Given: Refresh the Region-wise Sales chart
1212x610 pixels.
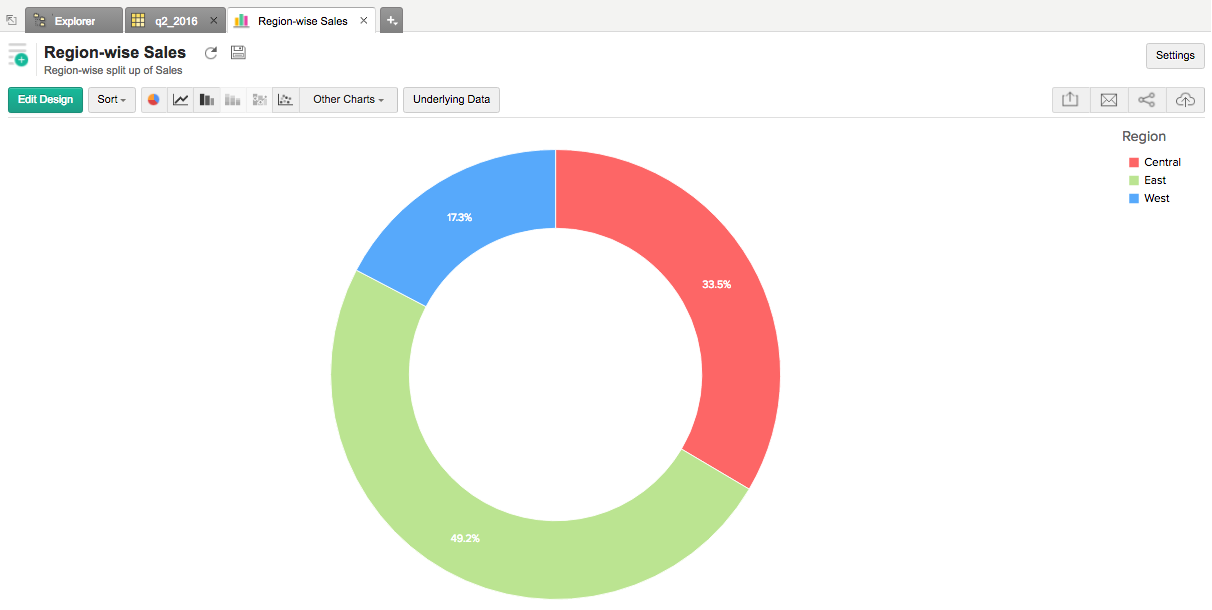Looking at the screenshot, I should point(211,53).
